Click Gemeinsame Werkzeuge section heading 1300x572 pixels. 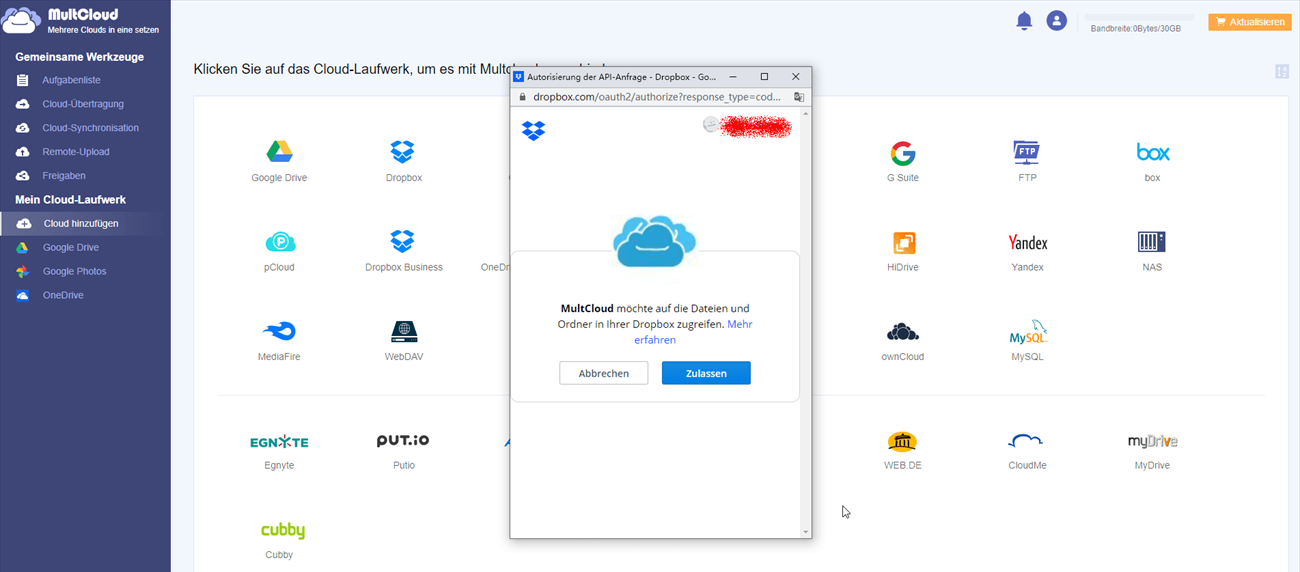[79, 56]
